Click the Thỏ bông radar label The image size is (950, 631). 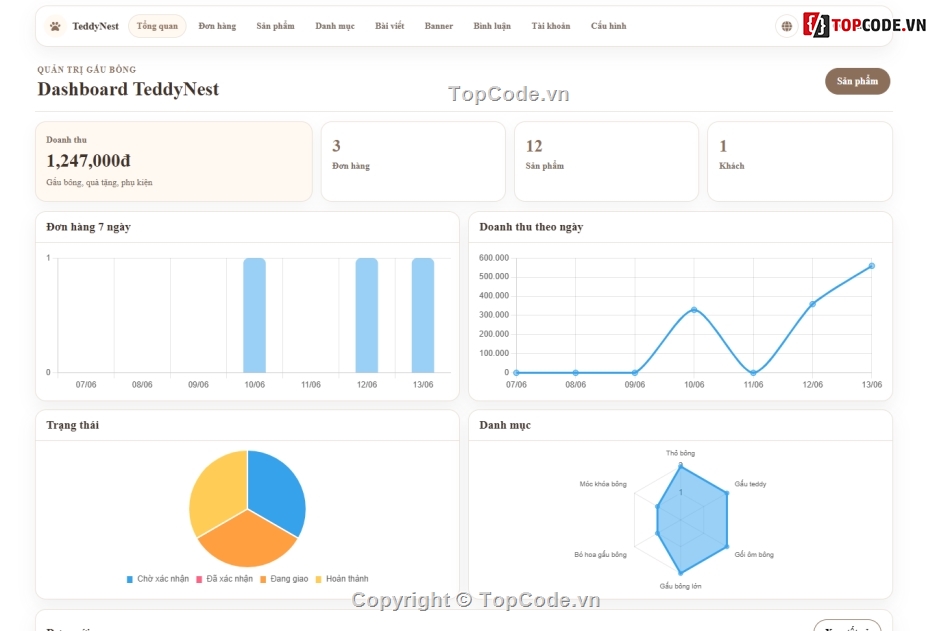tap(680, 453)
